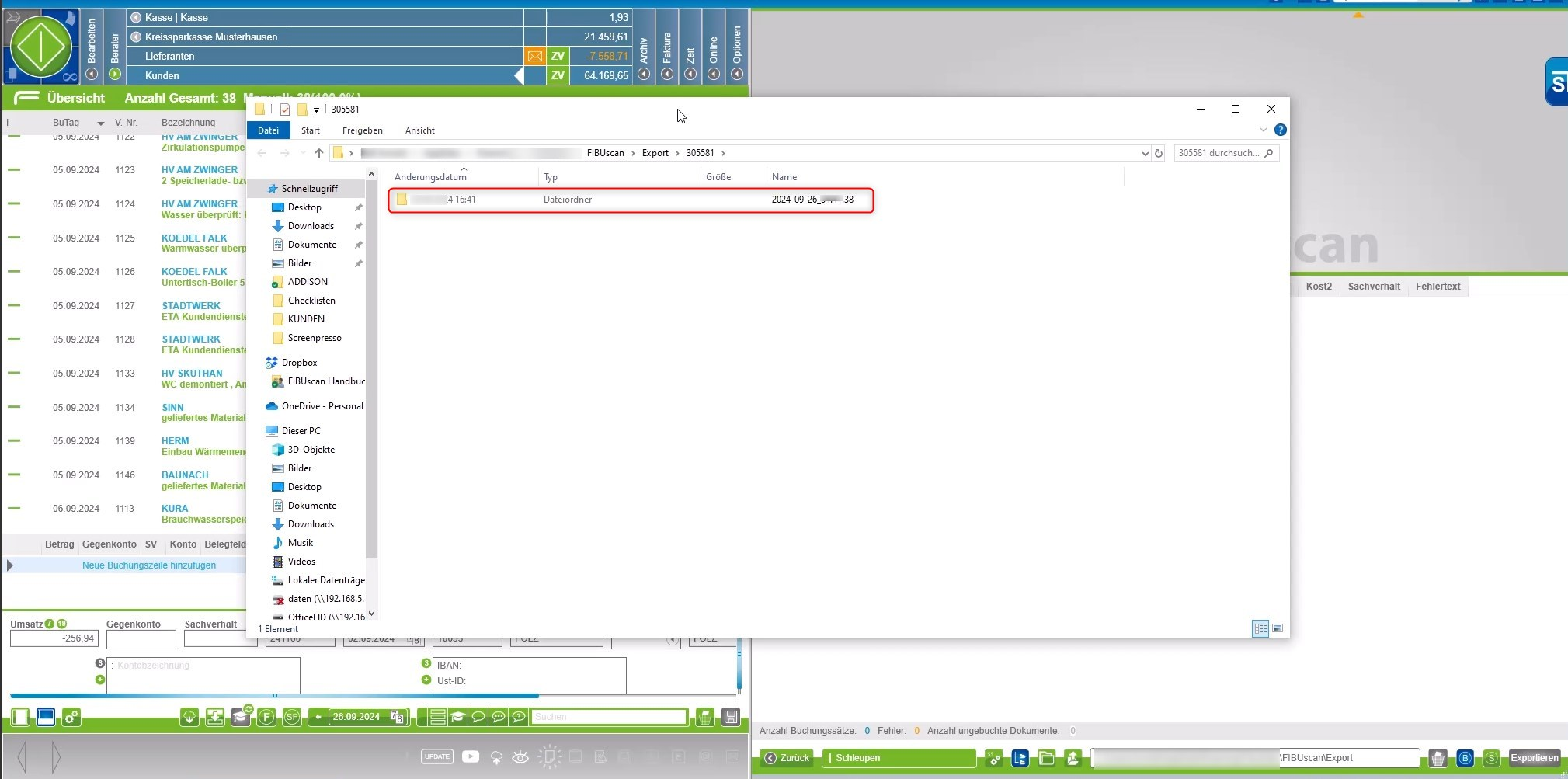This screenshot has height=779, width=1568.
Task: Click the YouTube video icon
Action: (x=470, y=756)
